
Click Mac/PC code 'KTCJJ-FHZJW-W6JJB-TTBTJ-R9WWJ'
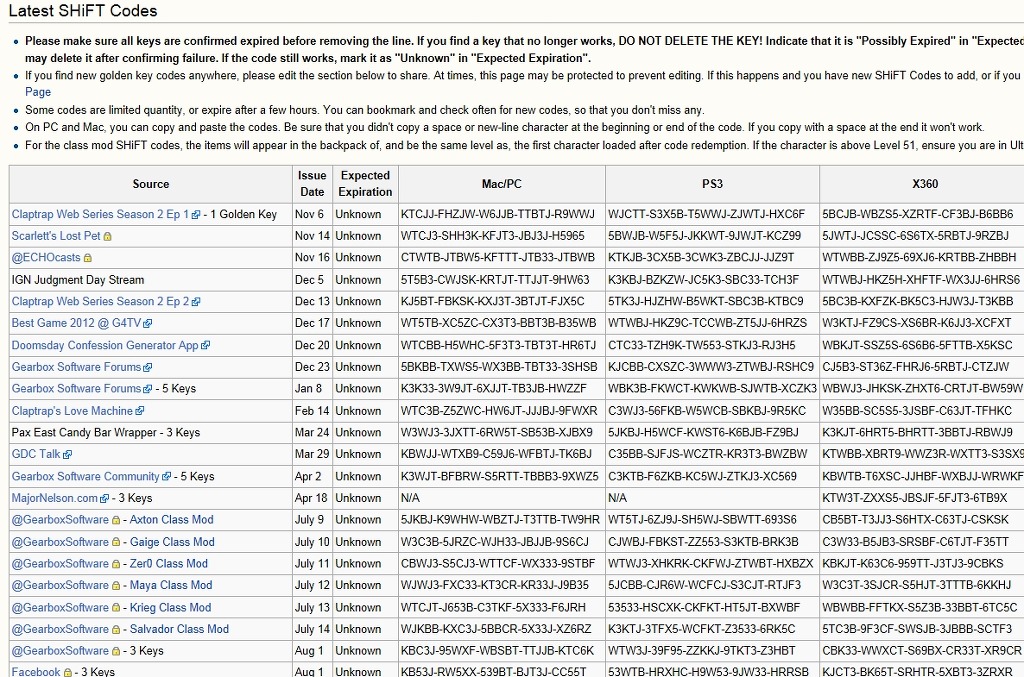498,214
